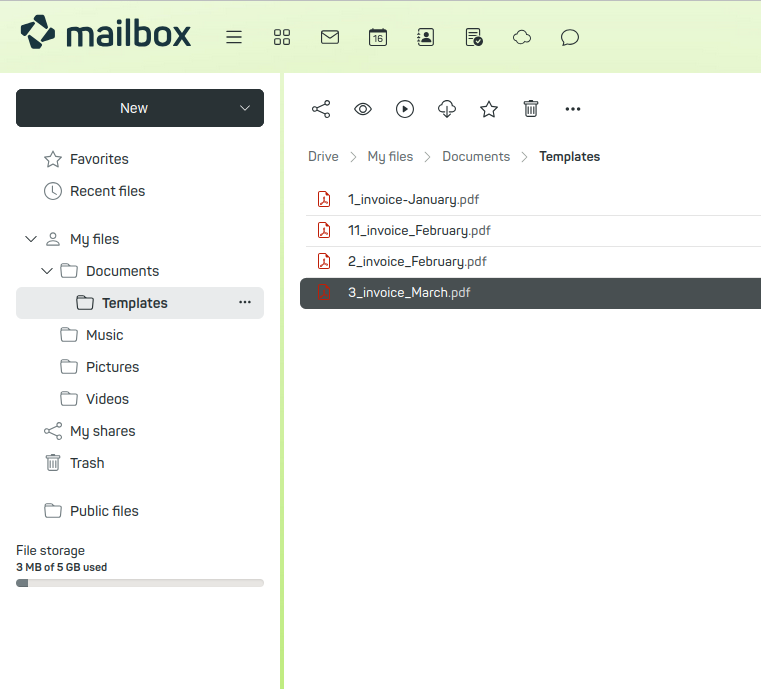This screenshot has width=761, height=689.
Task: Open the Calendar app icon
Action: tap(378, 37)
